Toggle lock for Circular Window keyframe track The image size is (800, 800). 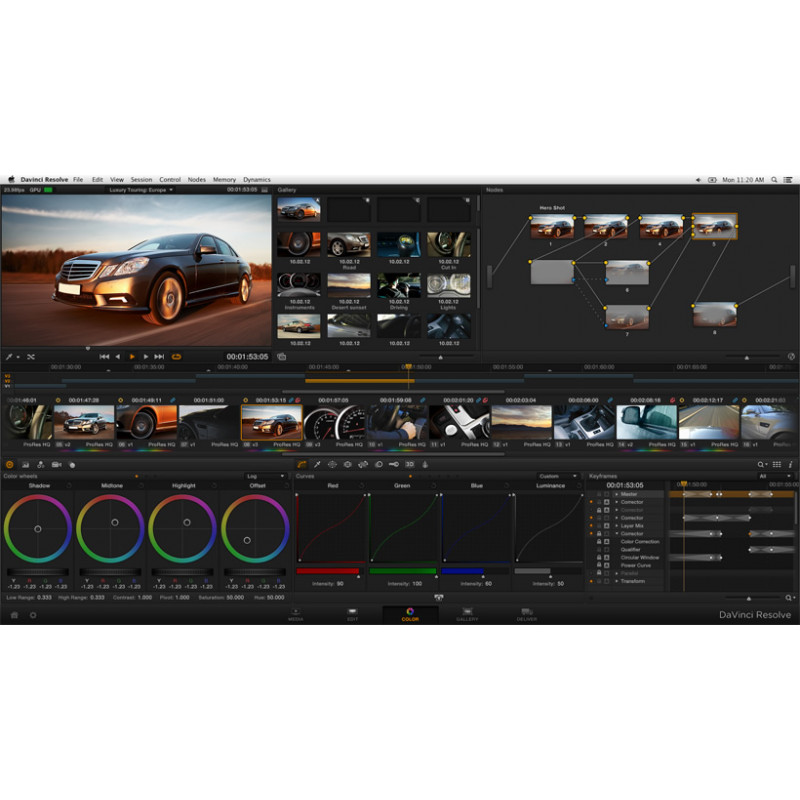(x=599, y=557)
